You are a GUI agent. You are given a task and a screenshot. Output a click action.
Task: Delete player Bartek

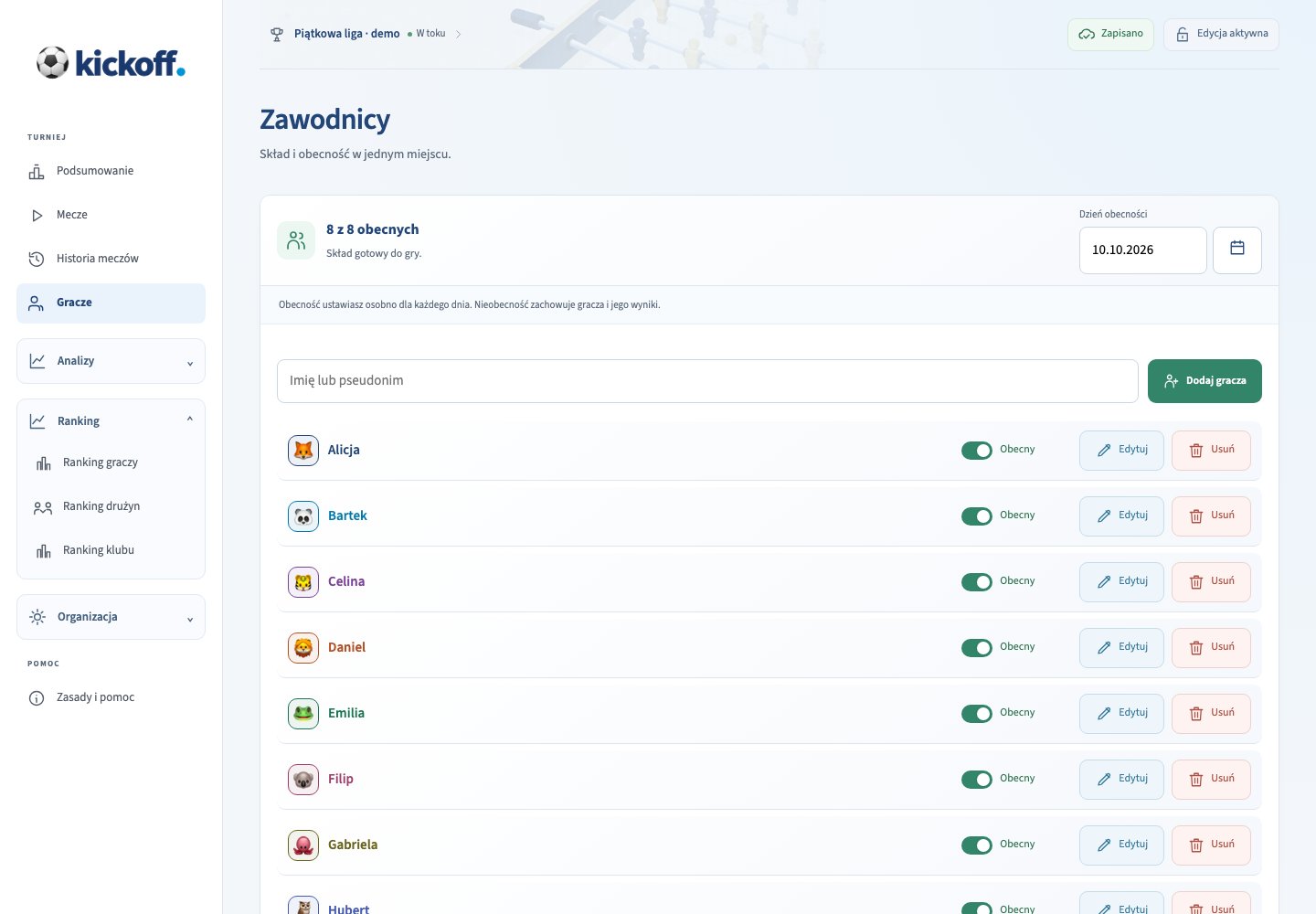[x=1211, y=516]
